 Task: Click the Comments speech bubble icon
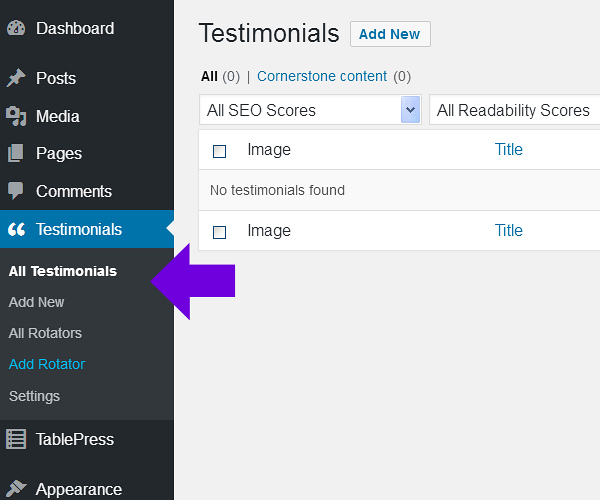point(16,191)
